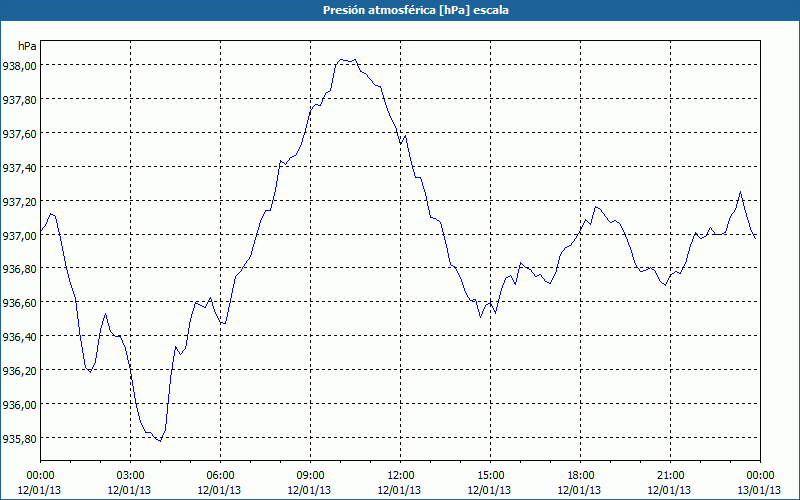This screenshot has height=500, width=800.
Task: Click the 12/01/13 date under 21:00
Action: [x=670, y=490]
